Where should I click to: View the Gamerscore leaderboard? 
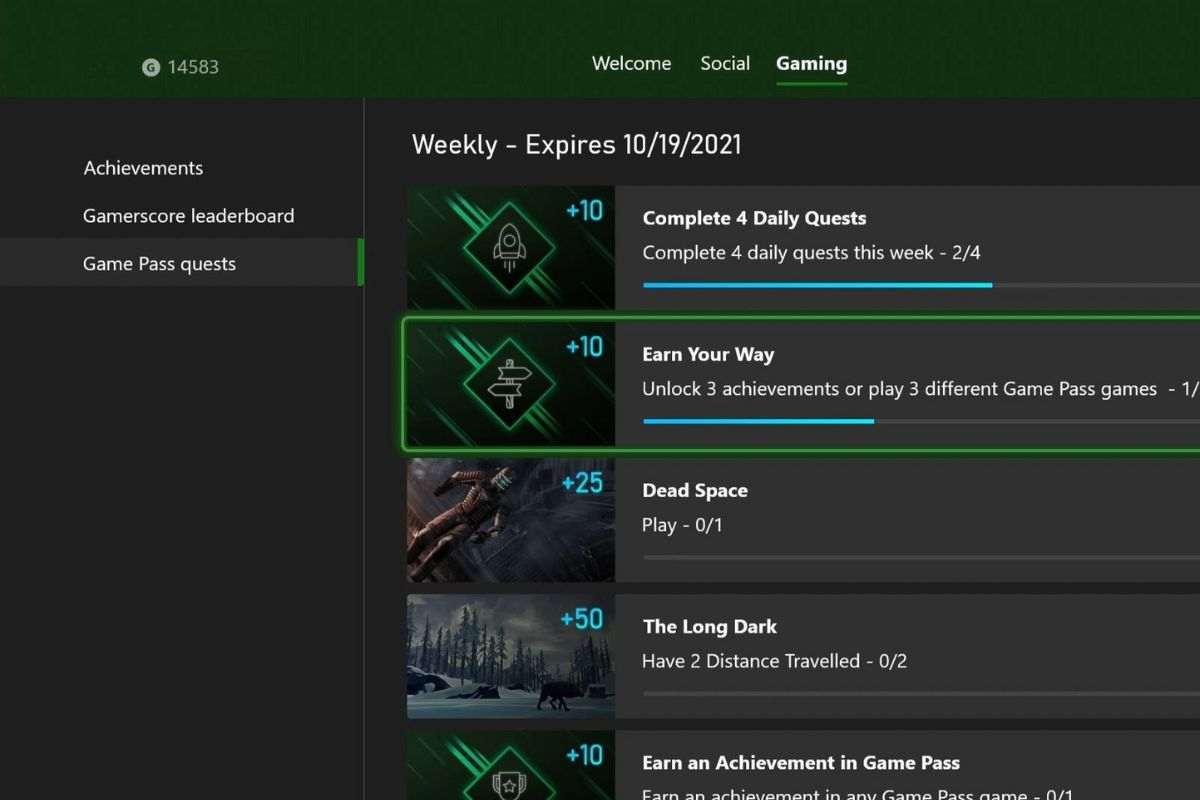[188, 215]
